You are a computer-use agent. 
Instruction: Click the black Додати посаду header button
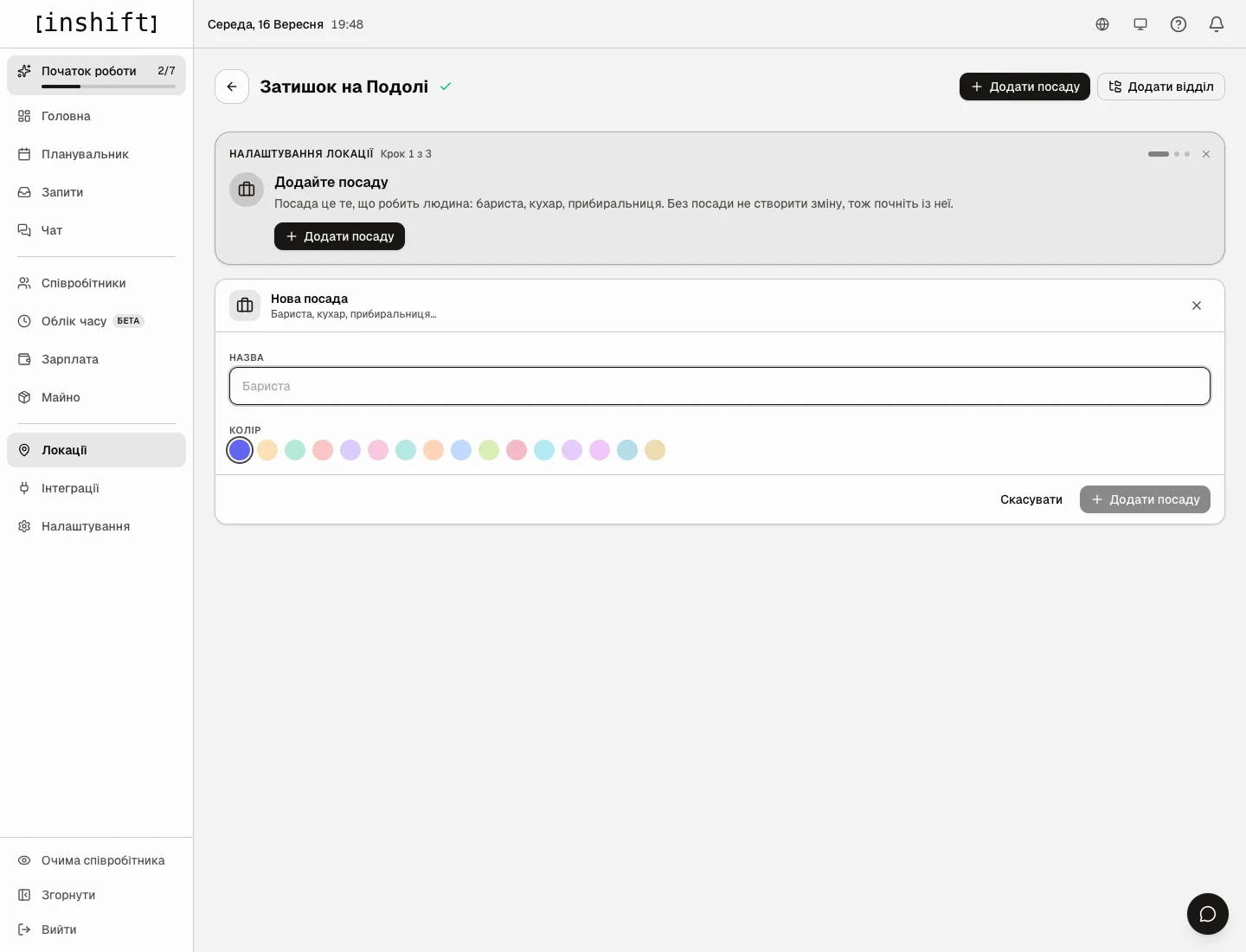coord(1024,87)
